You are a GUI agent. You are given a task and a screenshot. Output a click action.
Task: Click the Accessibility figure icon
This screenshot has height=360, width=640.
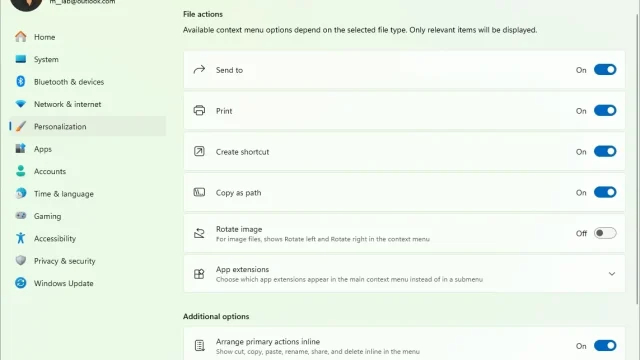20,238
